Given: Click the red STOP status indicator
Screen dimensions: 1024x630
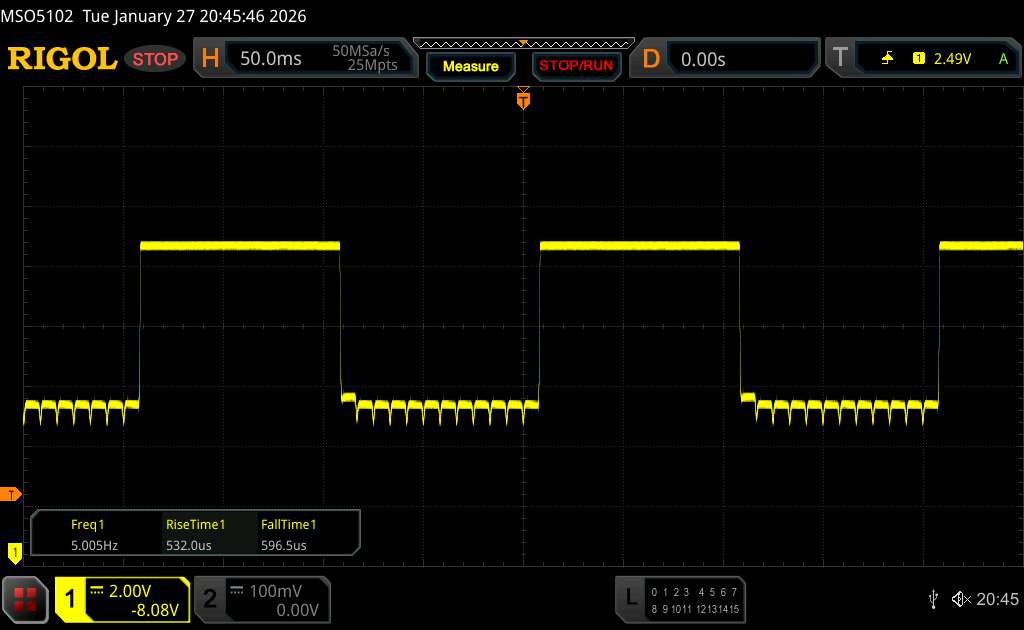Looking at the screenshot, I should click(156, 59).
